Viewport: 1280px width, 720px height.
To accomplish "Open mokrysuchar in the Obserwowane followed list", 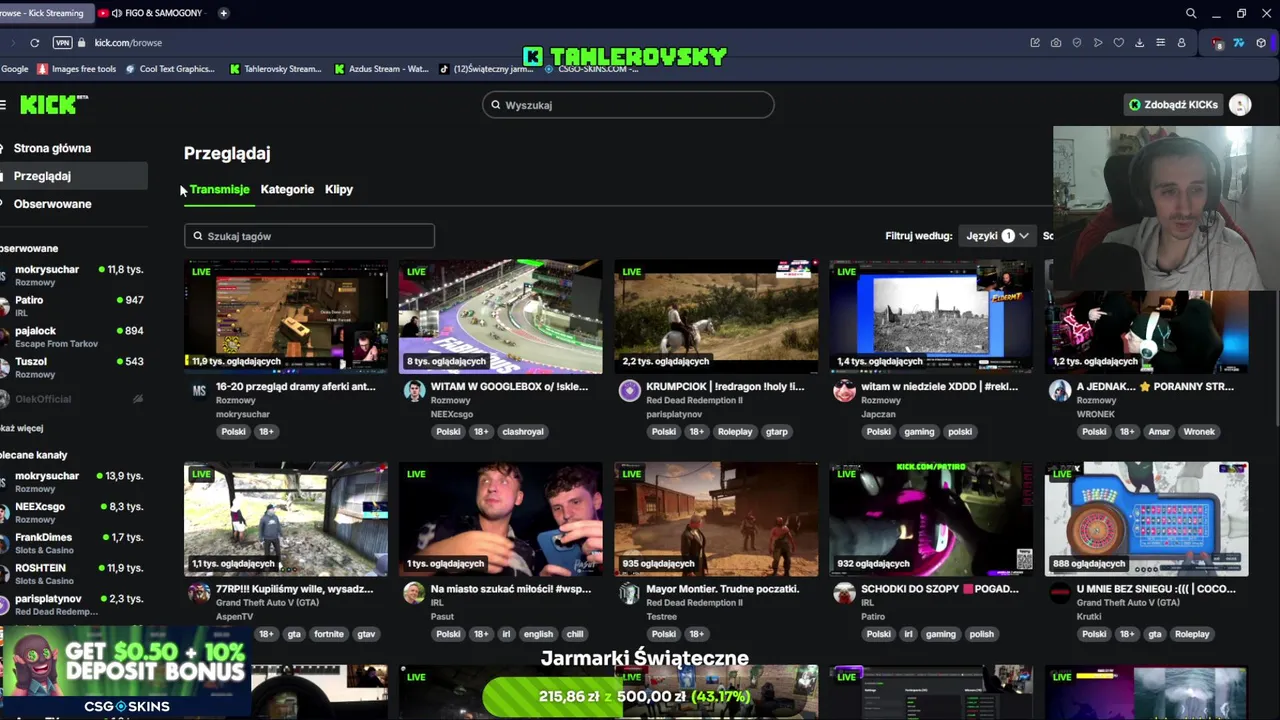I will (72, 274).
